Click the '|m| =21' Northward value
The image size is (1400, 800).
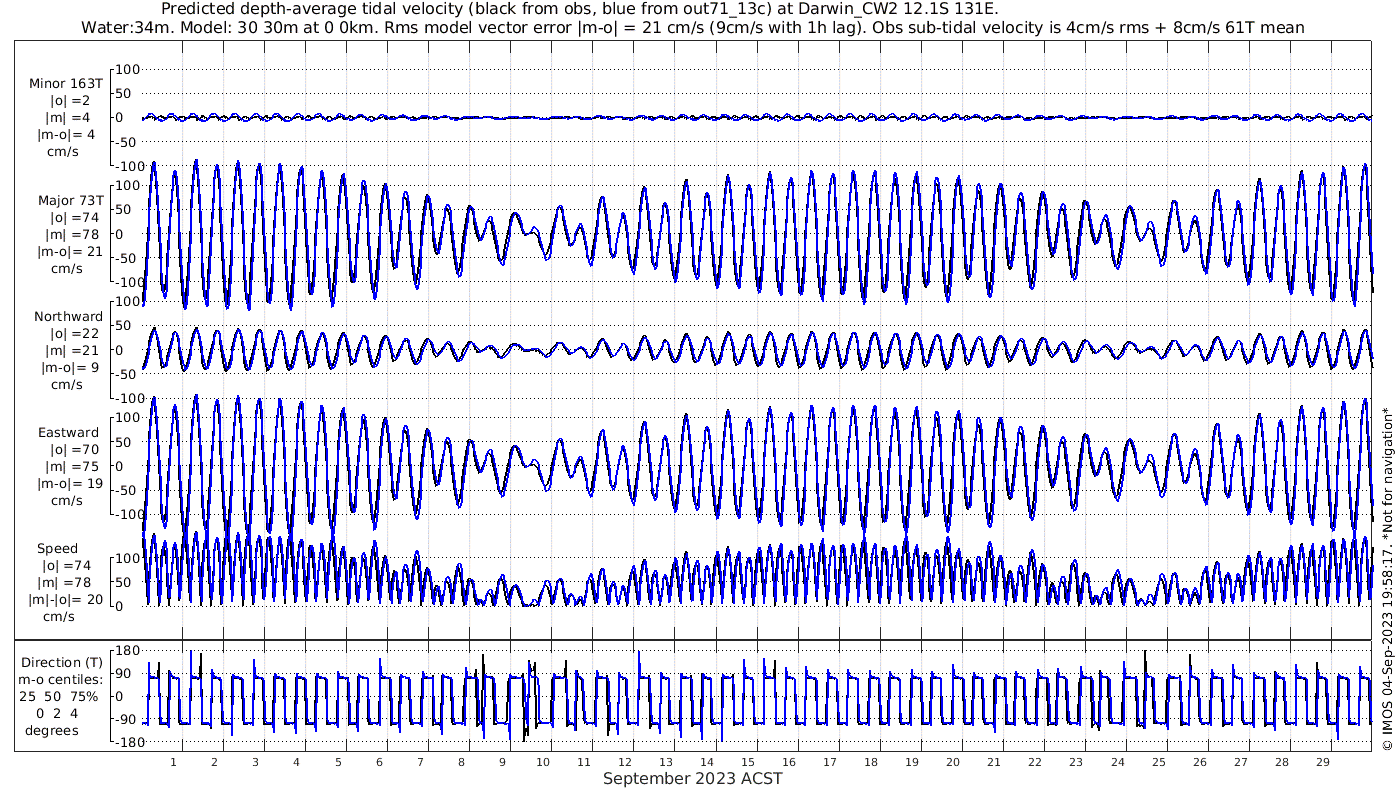[x=74, y=350]
